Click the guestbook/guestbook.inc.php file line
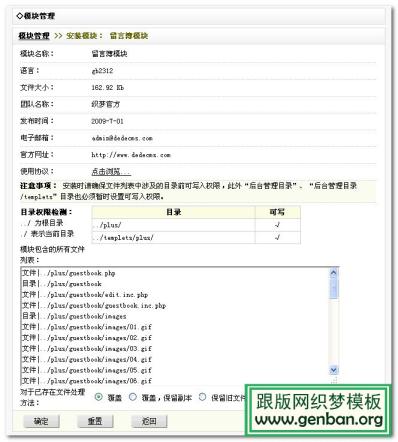Viewport: 398px width, 442px height. tap(94, 305)
